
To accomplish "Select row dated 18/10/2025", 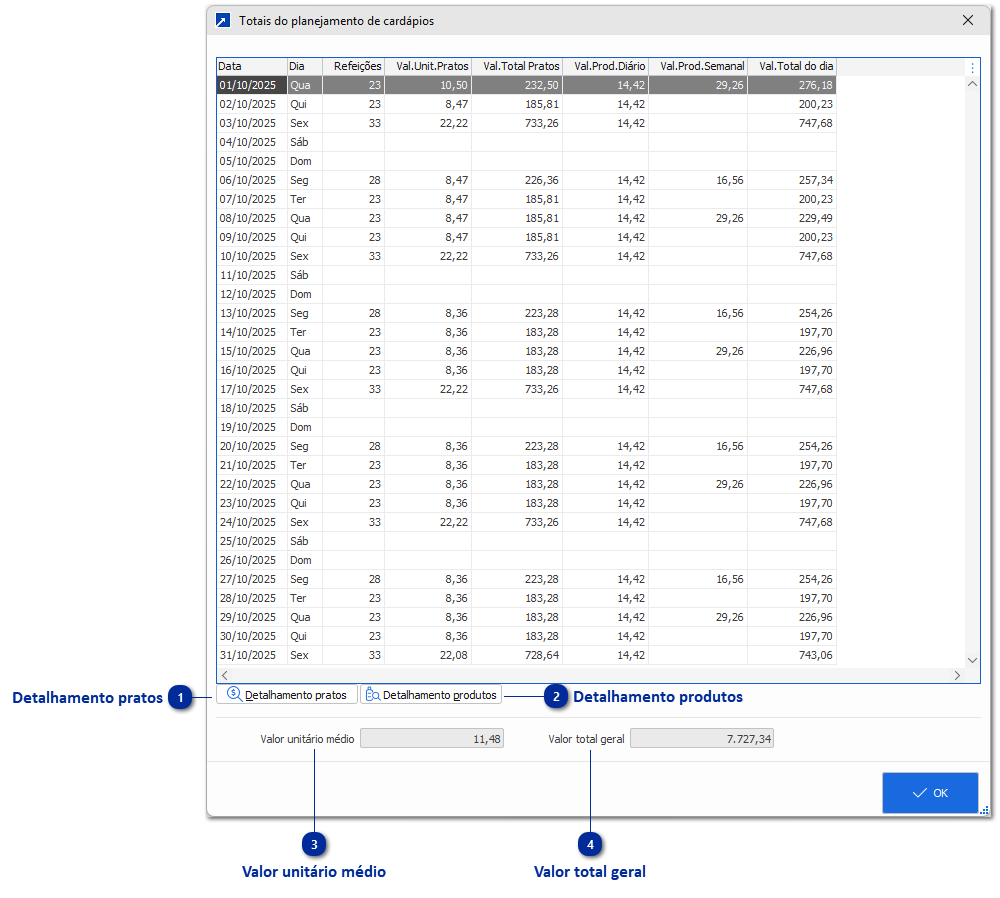I will click(x=526, y=408).
